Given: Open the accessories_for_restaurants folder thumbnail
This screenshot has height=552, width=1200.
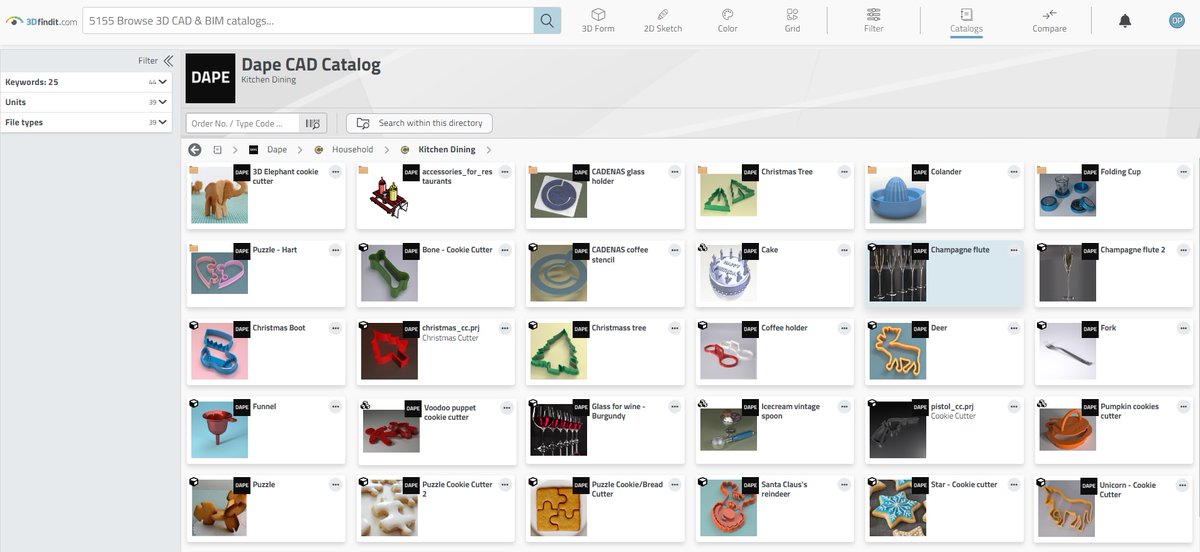Looking at the screenshot, I should click(x=389, y=195).
